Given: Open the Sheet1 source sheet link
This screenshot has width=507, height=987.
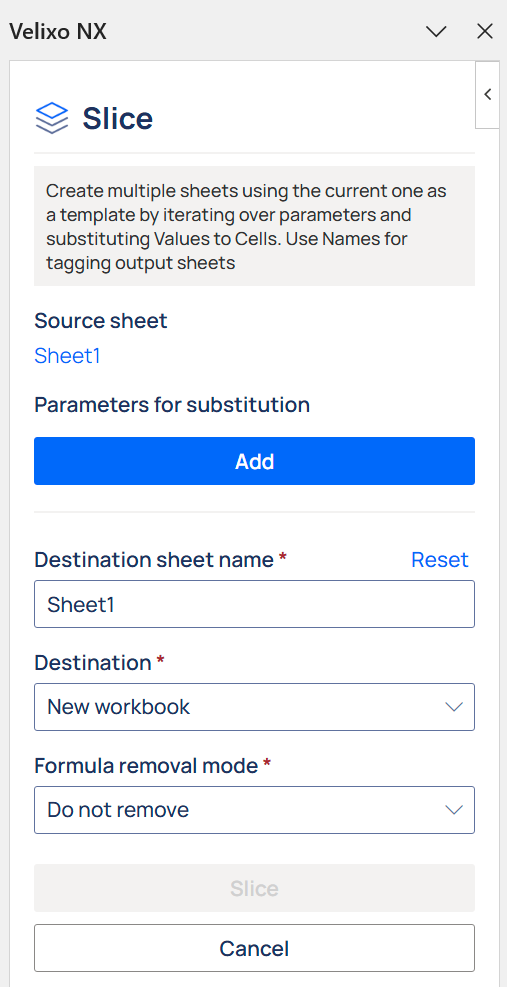Looking at the screenshot, I should (x=67, y=356).
